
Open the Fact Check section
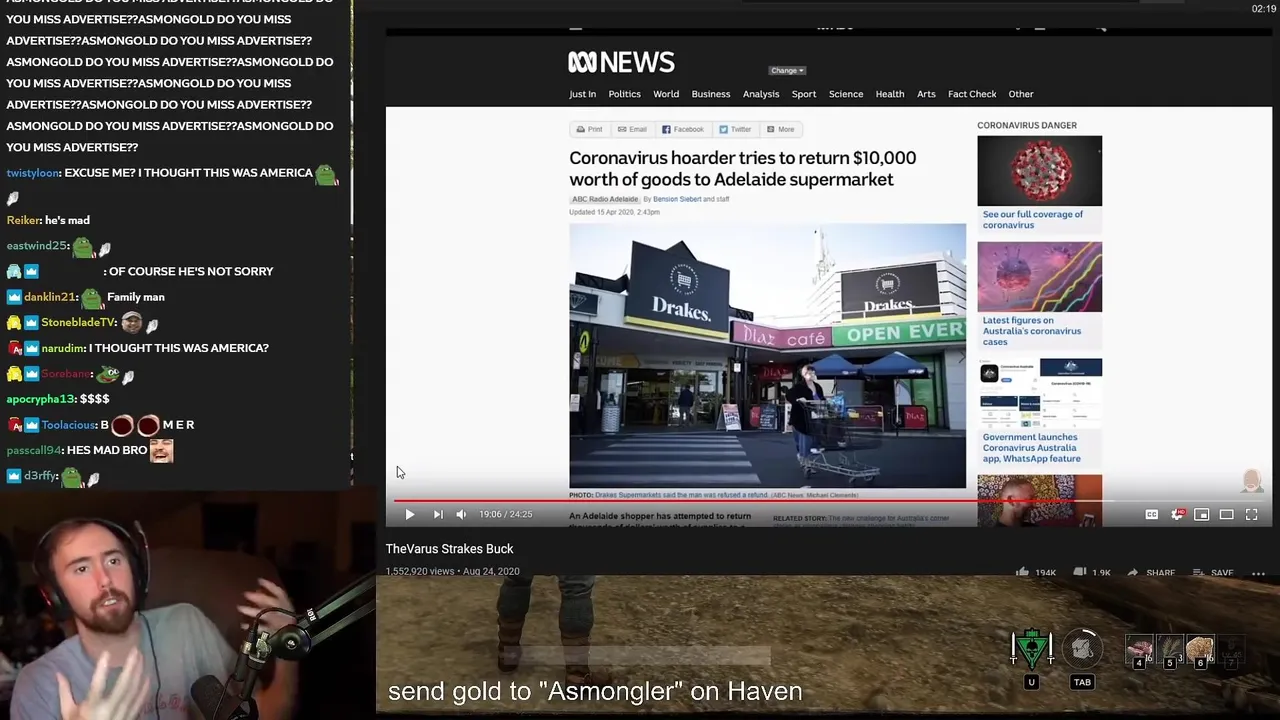[x=972, y=94]
